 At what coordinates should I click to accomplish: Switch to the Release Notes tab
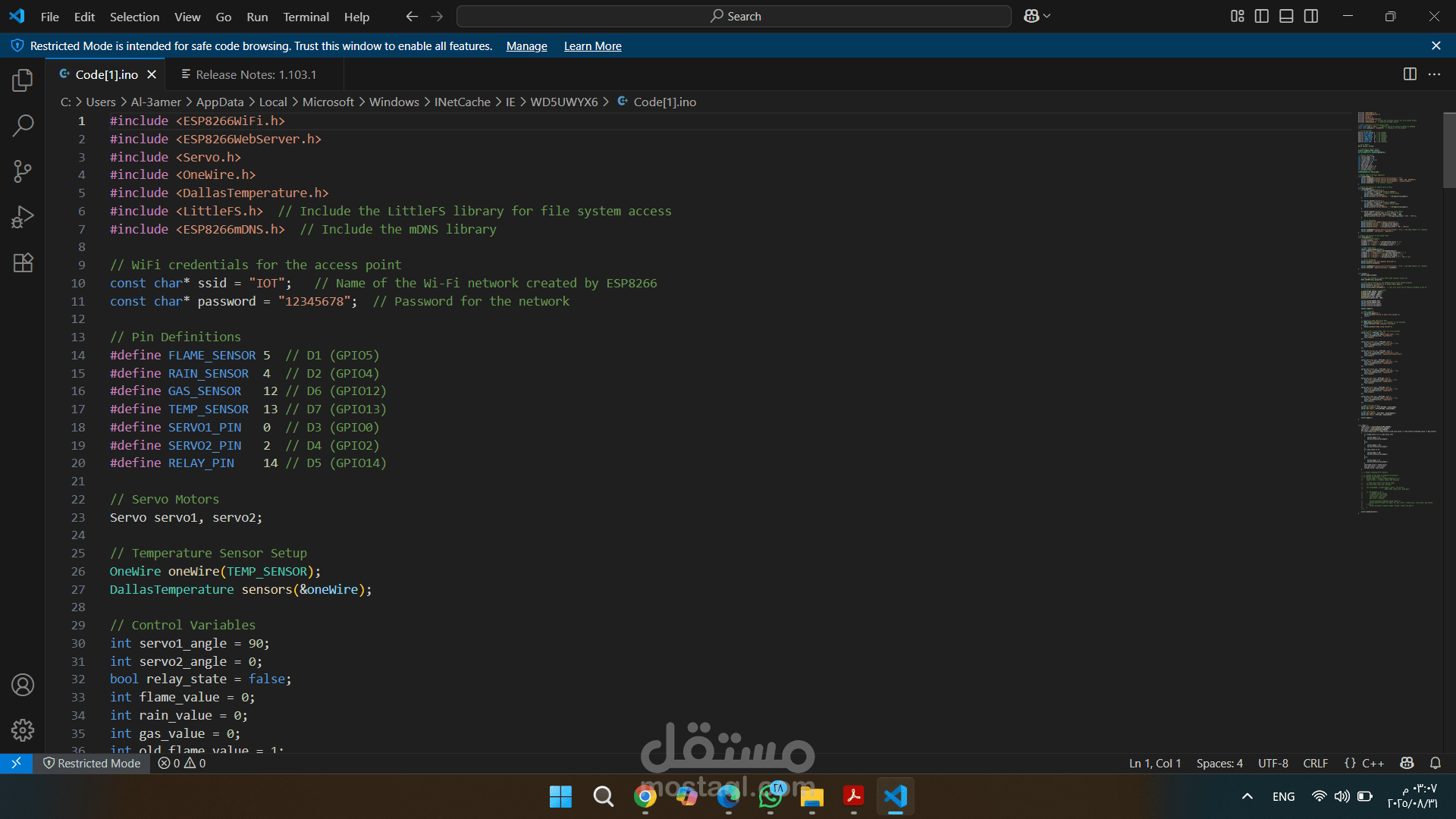(255, 74)
